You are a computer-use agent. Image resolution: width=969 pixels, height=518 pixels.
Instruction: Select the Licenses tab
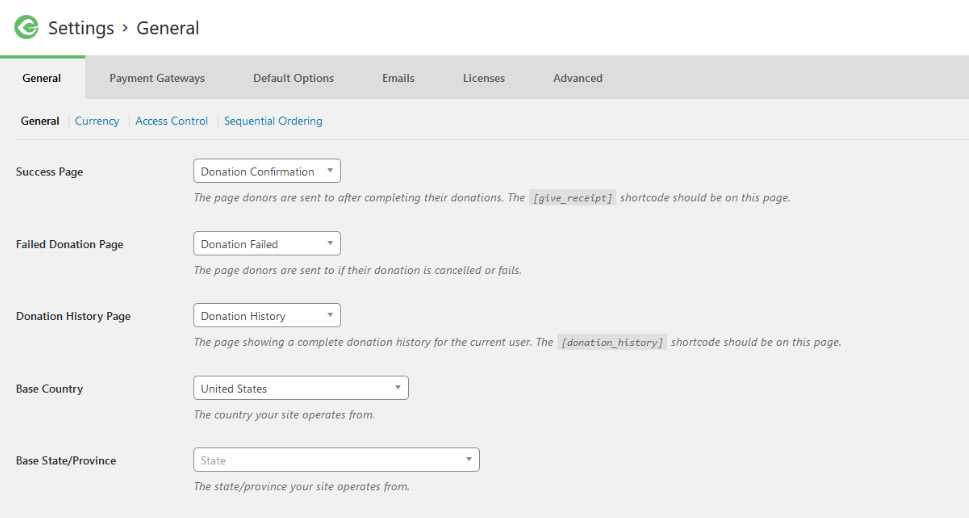pyautogui.click(x=483, y=78)
